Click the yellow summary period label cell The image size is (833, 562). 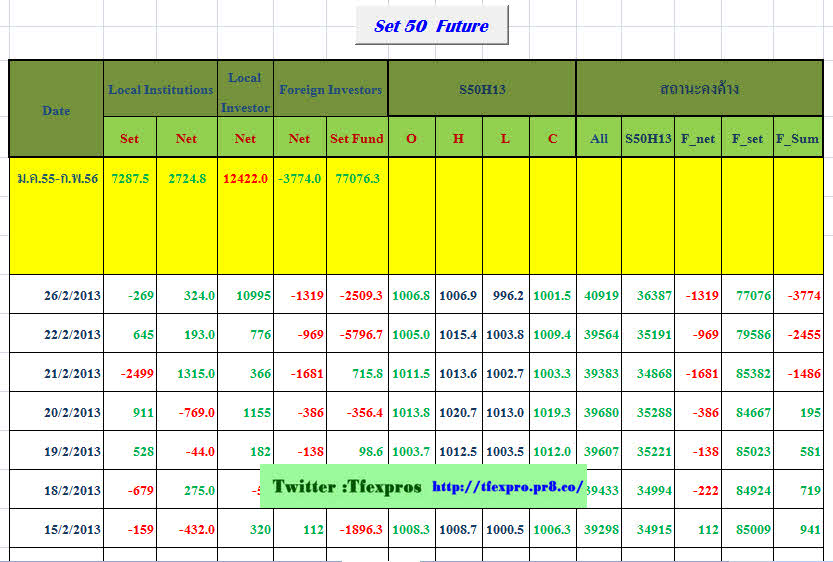(56, 178)
